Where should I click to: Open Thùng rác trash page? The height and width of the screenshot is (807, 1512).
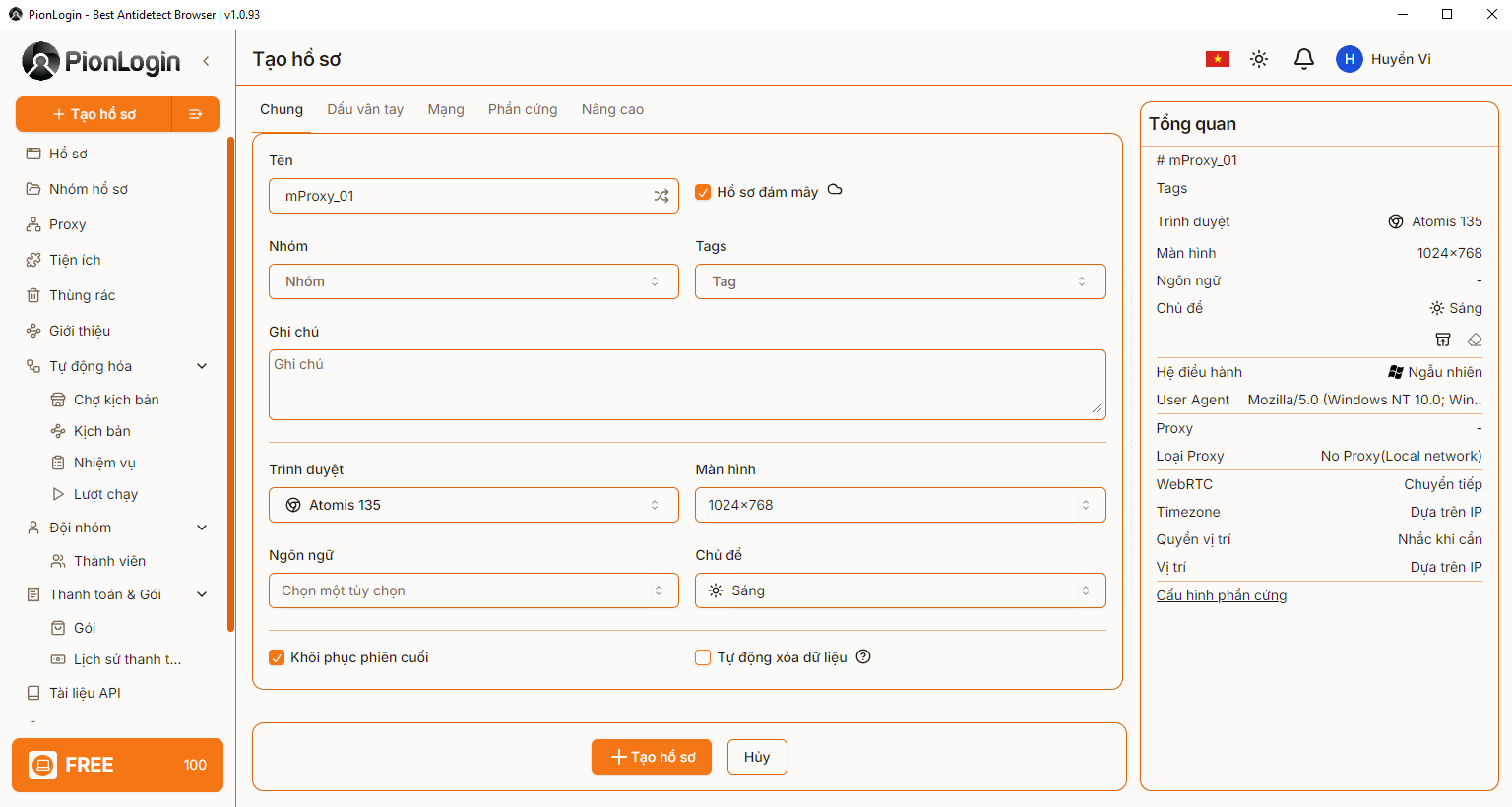pyautogui.click(x=82, y=295)
